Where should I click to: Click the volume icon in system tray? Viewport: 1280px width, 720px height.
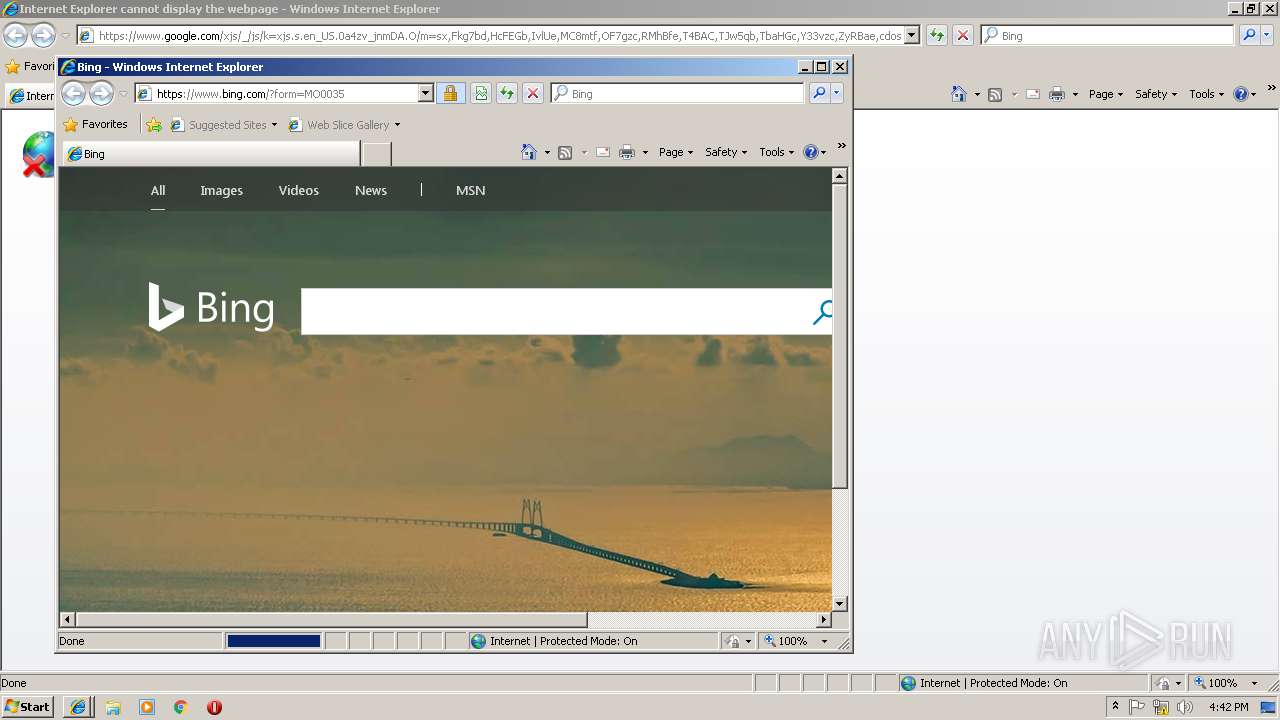coord(1184,706)
